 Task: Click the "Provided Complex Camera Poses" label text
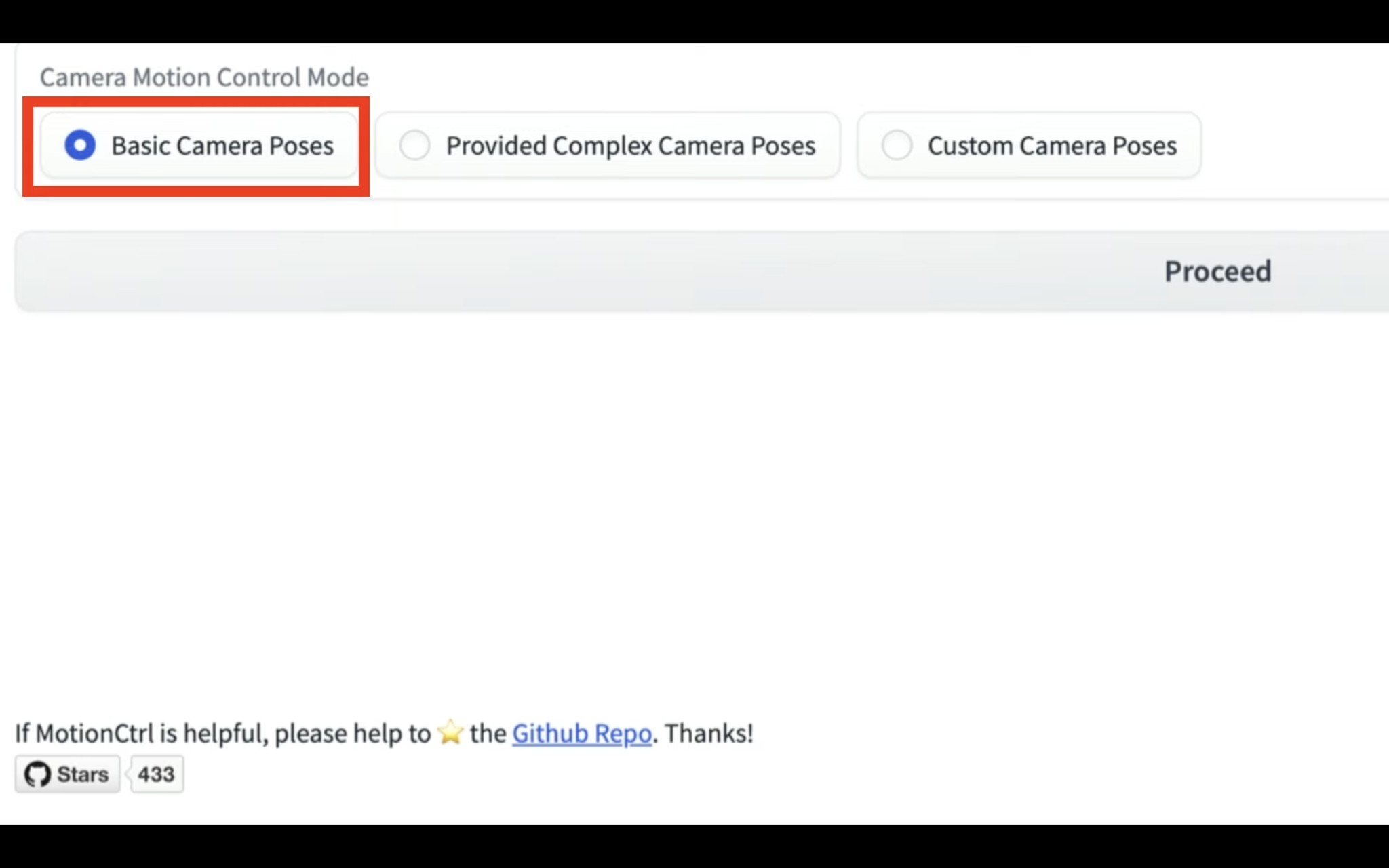point(630,146)
